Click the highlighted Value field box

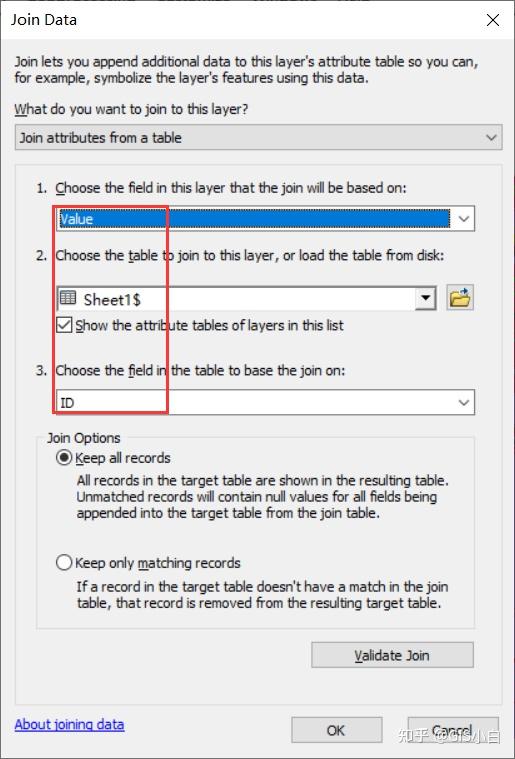pos(255,219)
